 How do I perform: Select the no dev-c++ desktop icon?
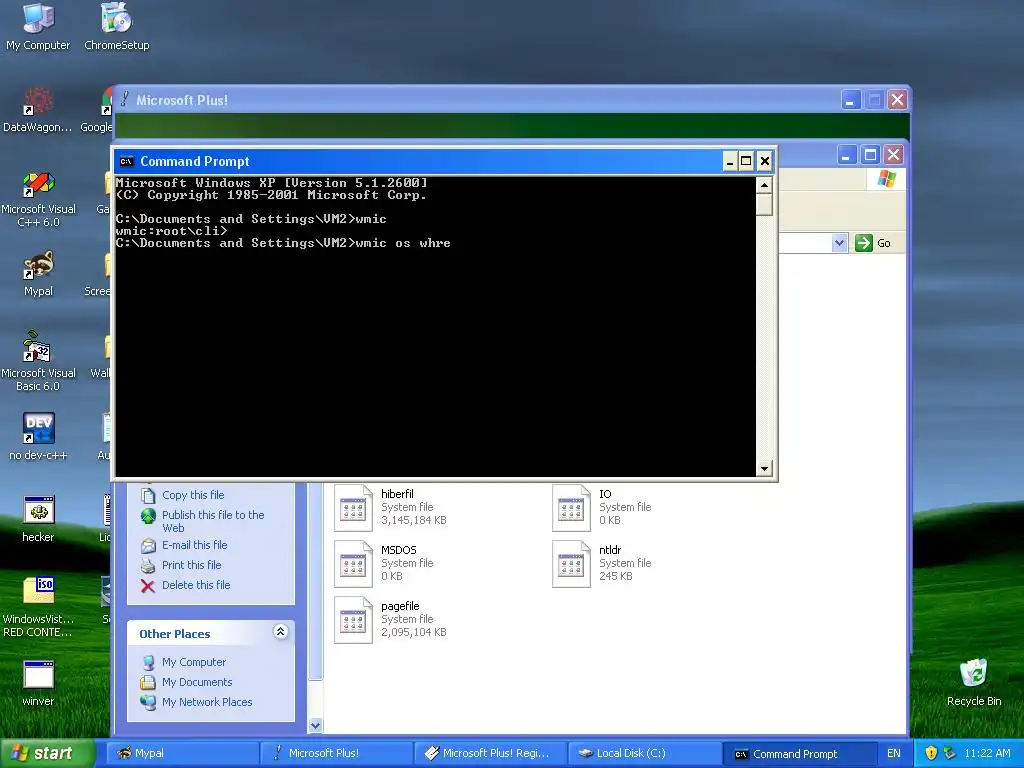click(38, 436)
